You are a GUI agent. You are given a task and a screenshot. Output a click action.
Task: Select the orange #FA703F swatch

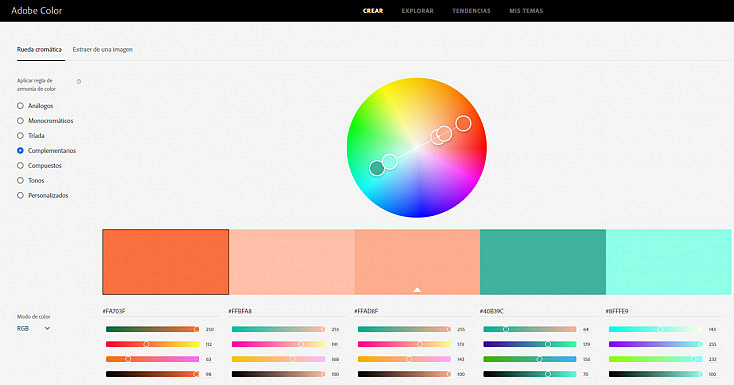coord(166,262)
